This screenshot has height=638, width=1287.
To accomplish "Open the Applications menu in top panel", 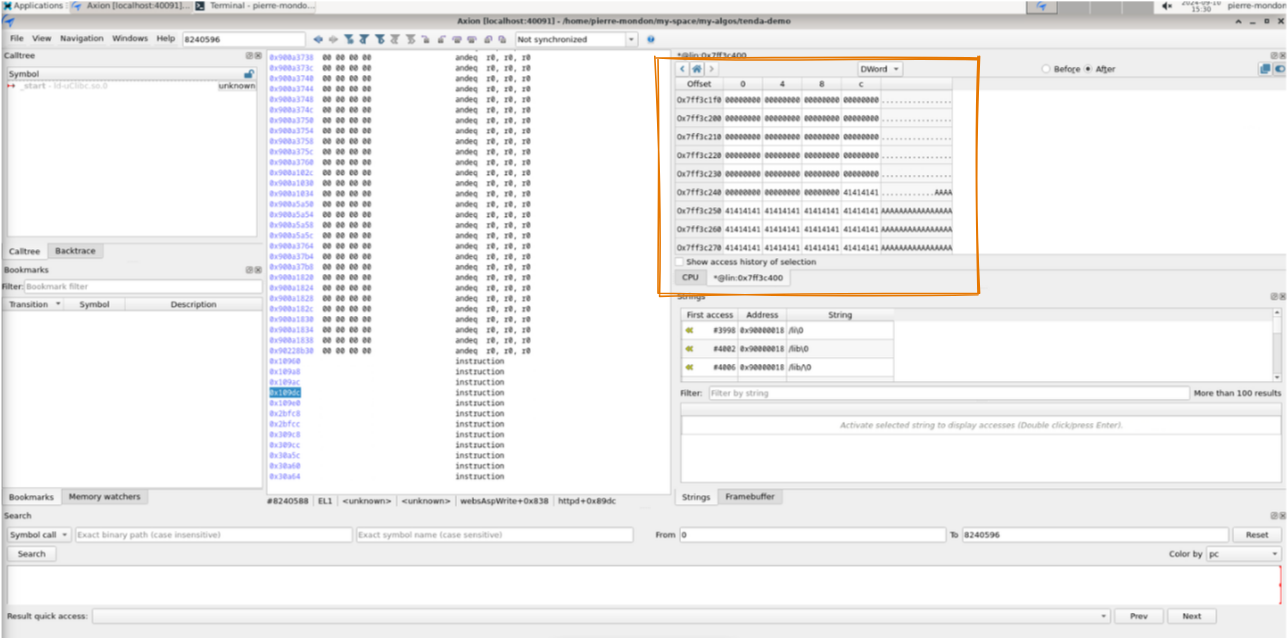I will [x=33, y=6].
